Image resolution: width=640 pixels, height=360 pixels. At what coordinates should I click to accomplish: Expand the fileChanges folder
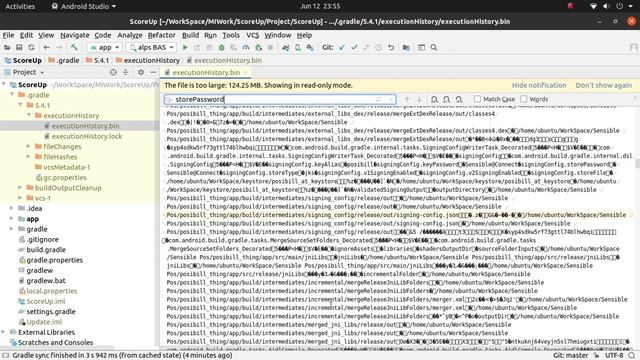click(x=29, y=146)
